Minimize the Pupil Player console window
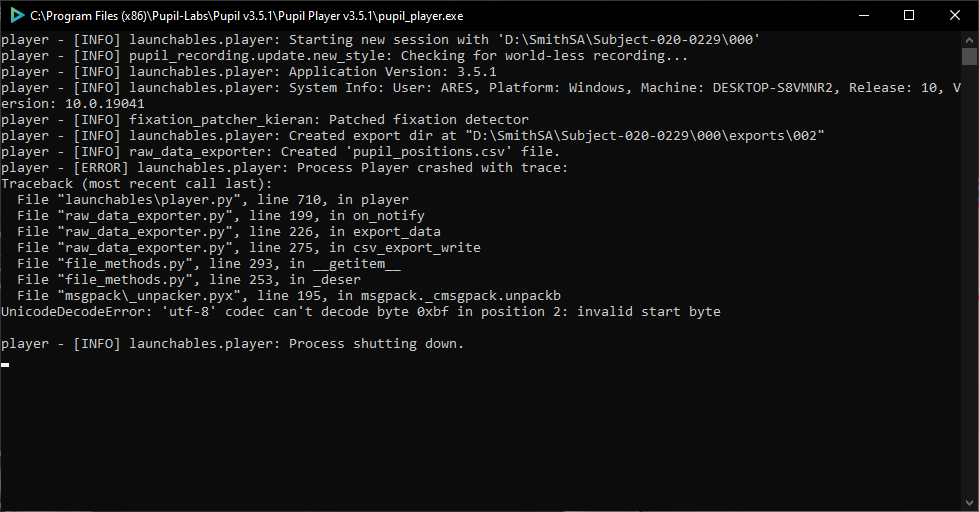The image size is (979, 512). point(864,16)
